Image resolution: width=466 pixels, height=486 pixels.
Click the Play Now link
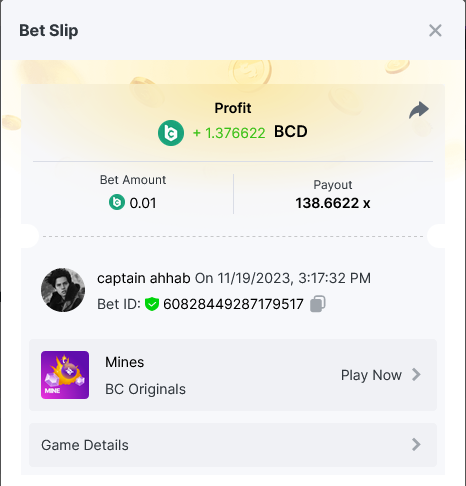pos(371,375)
